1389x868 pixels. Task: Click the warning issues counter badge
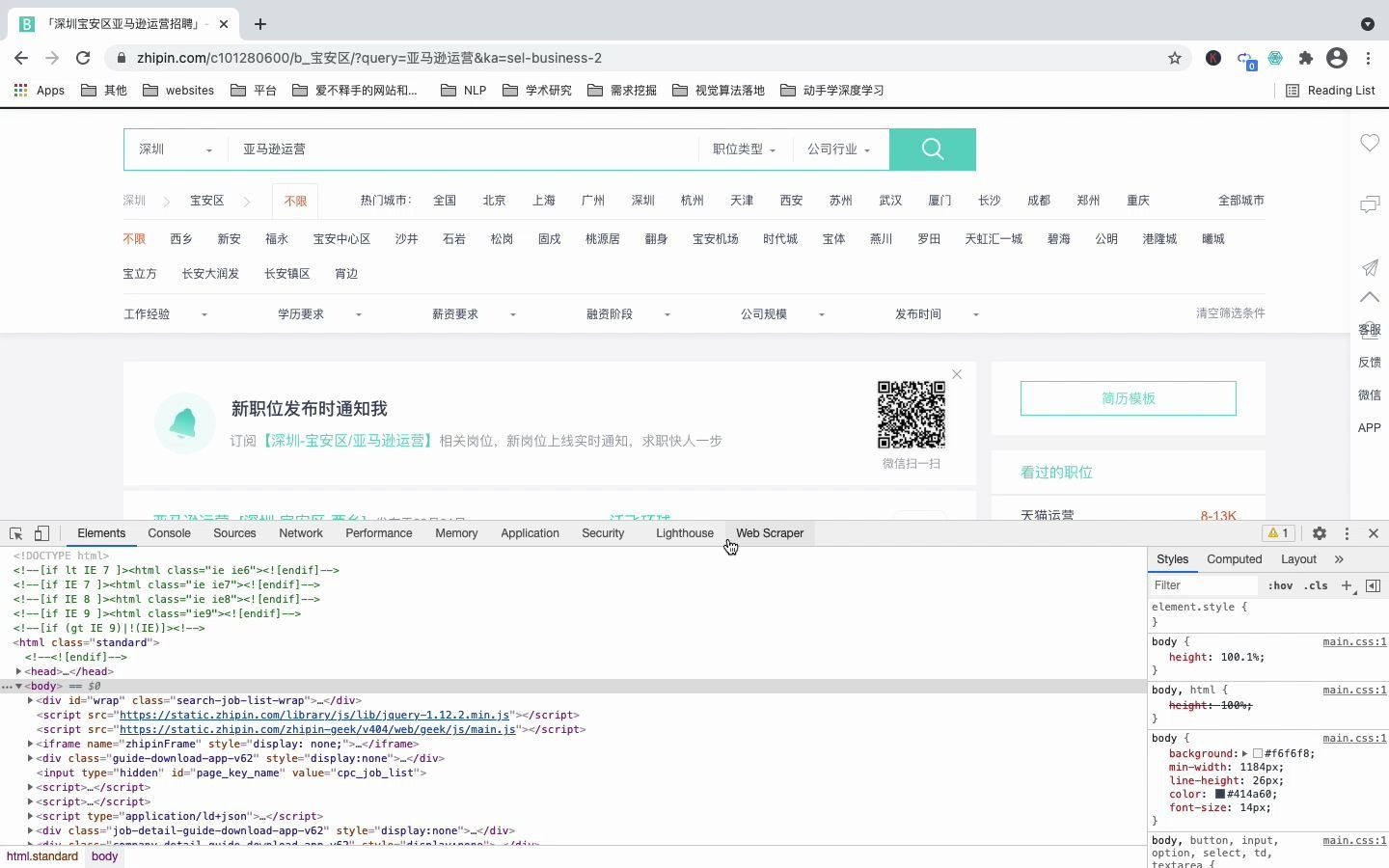click(1278, 533)
